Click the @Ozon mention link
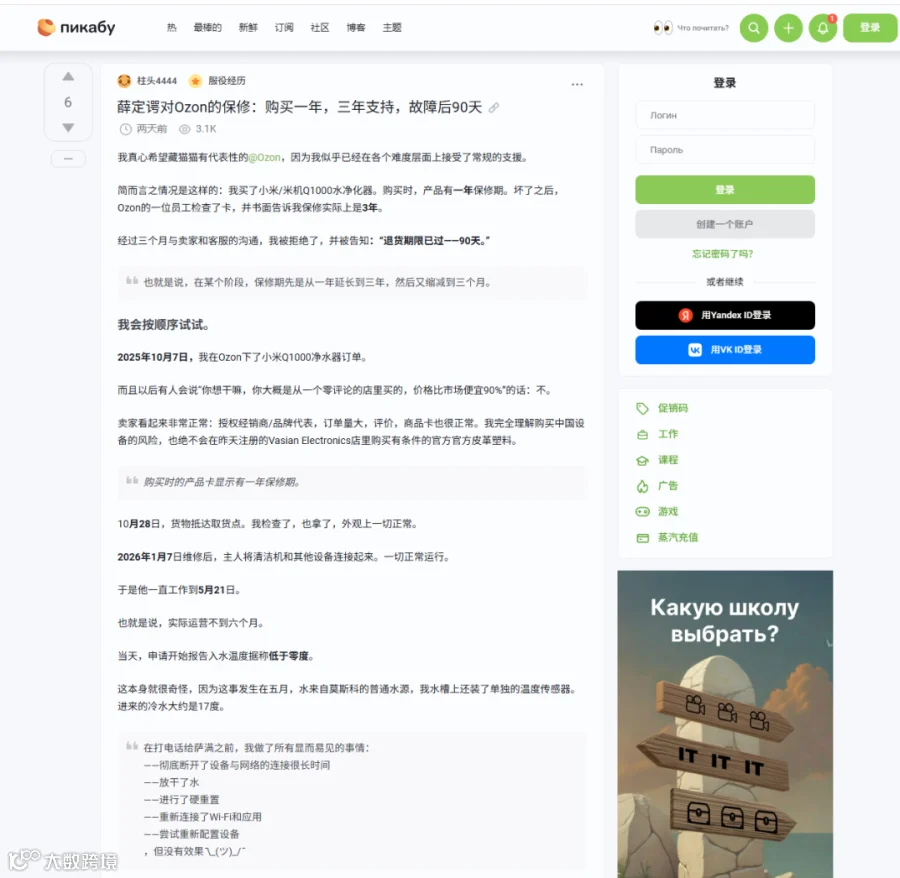The width and height of the screenshot is (900, 878). (265, 157)
